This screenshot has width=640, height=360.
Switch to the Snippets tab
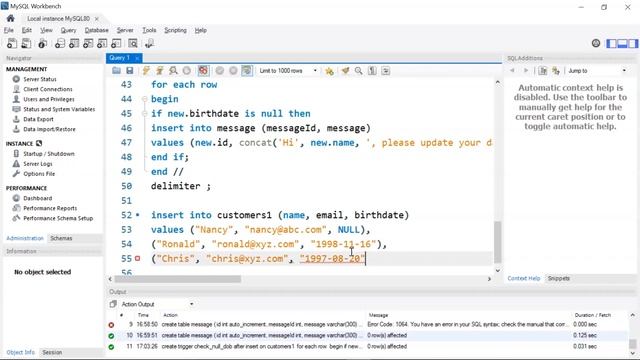(x=558, y=278)
